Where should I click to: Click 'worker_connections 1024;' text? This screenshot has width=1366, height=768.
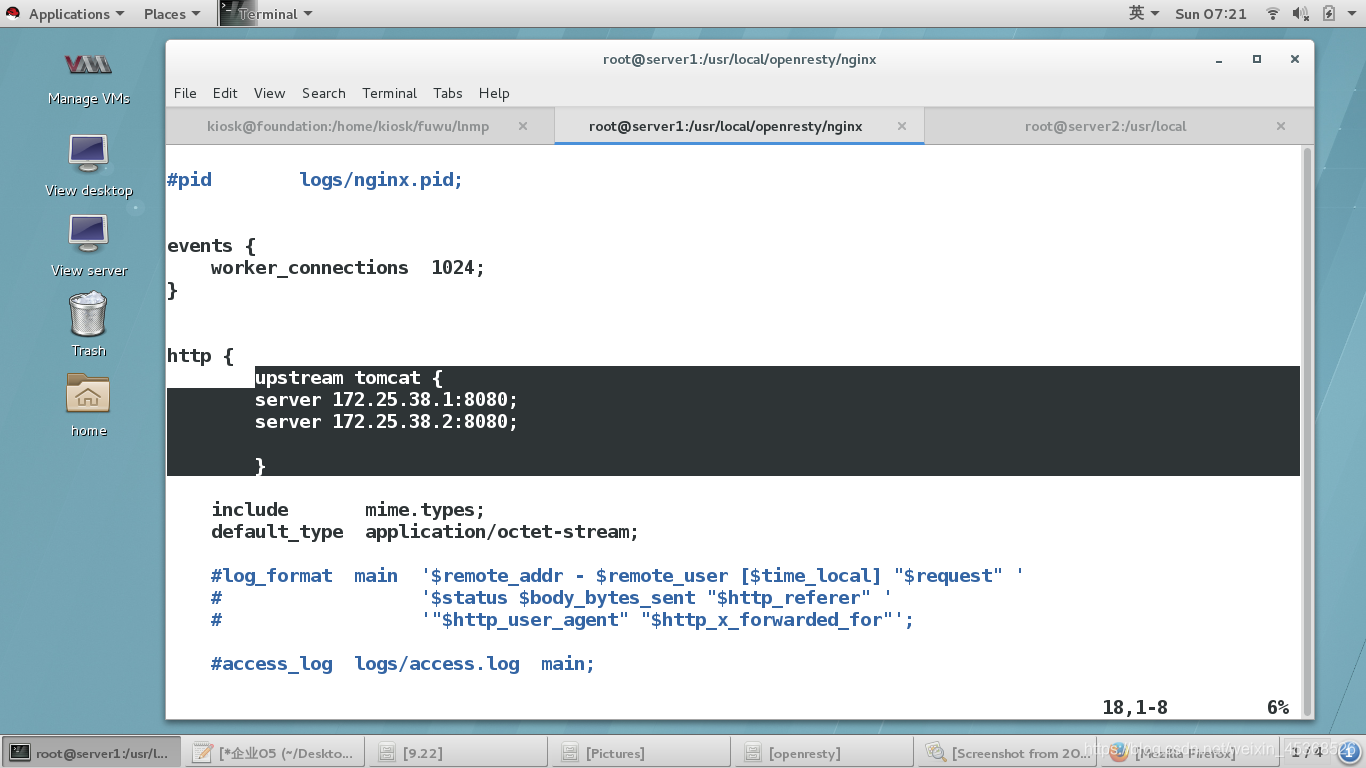coord(348,268)
